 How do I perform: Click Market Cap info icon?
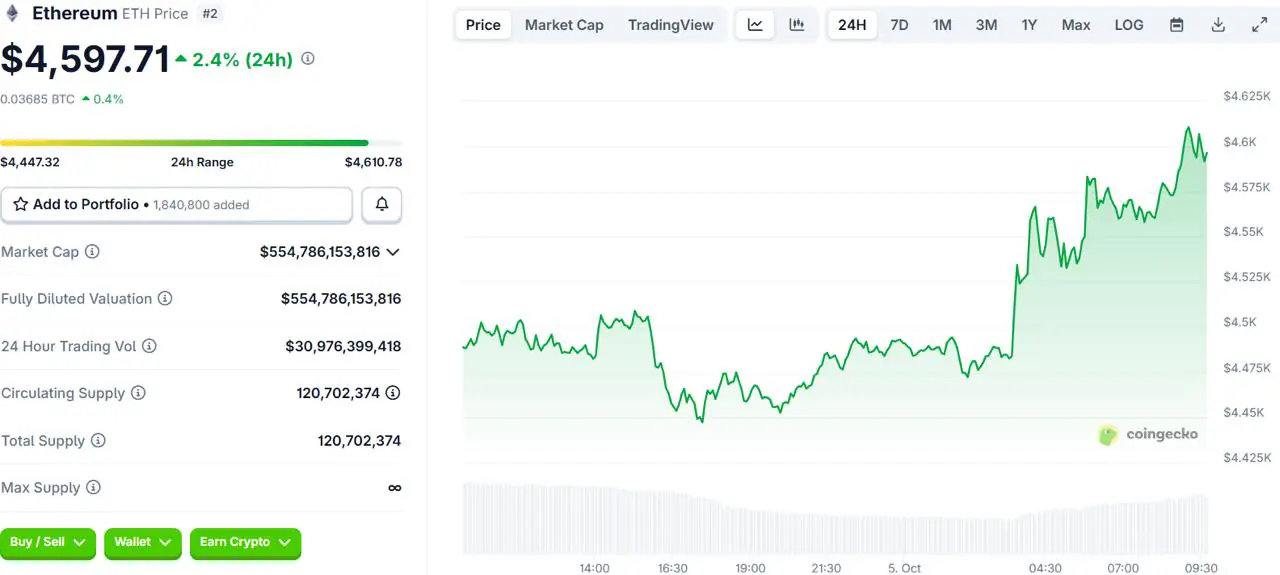pos(92,252)
